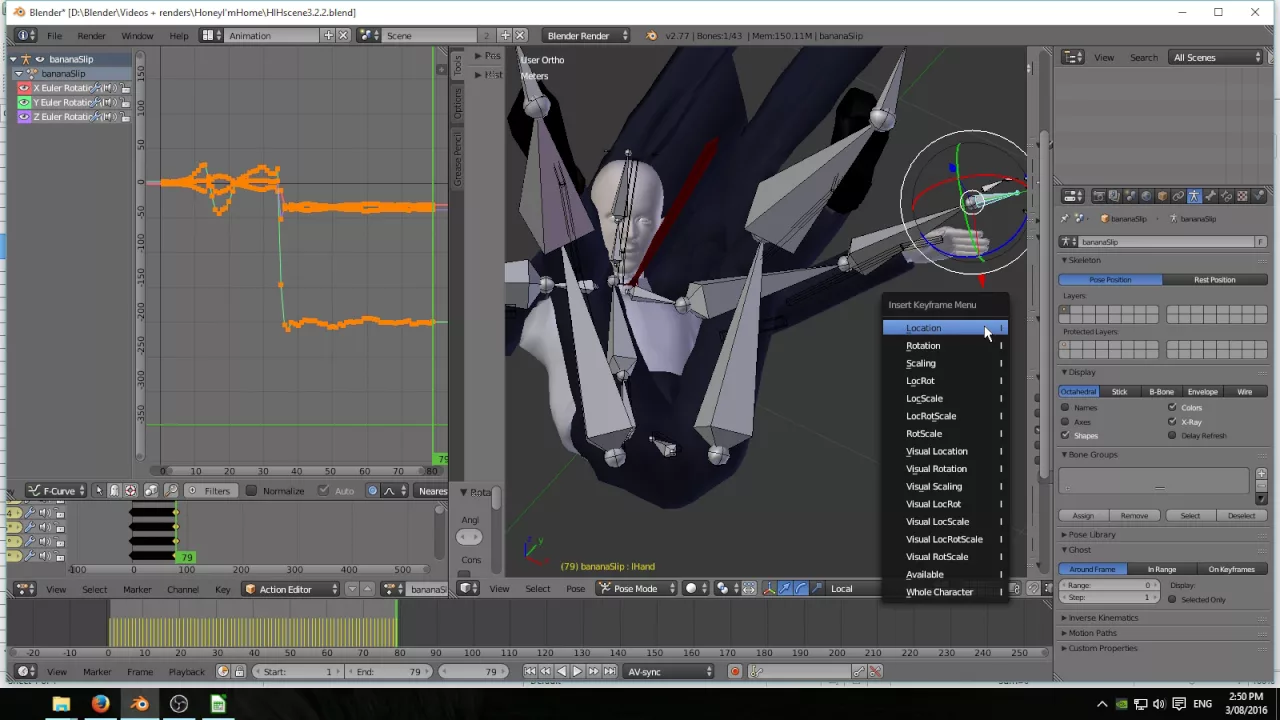Viewport: 1280px width, 720px height.
Task: Toggle the Auto normalization checkbox
Action: click(323, 491)
